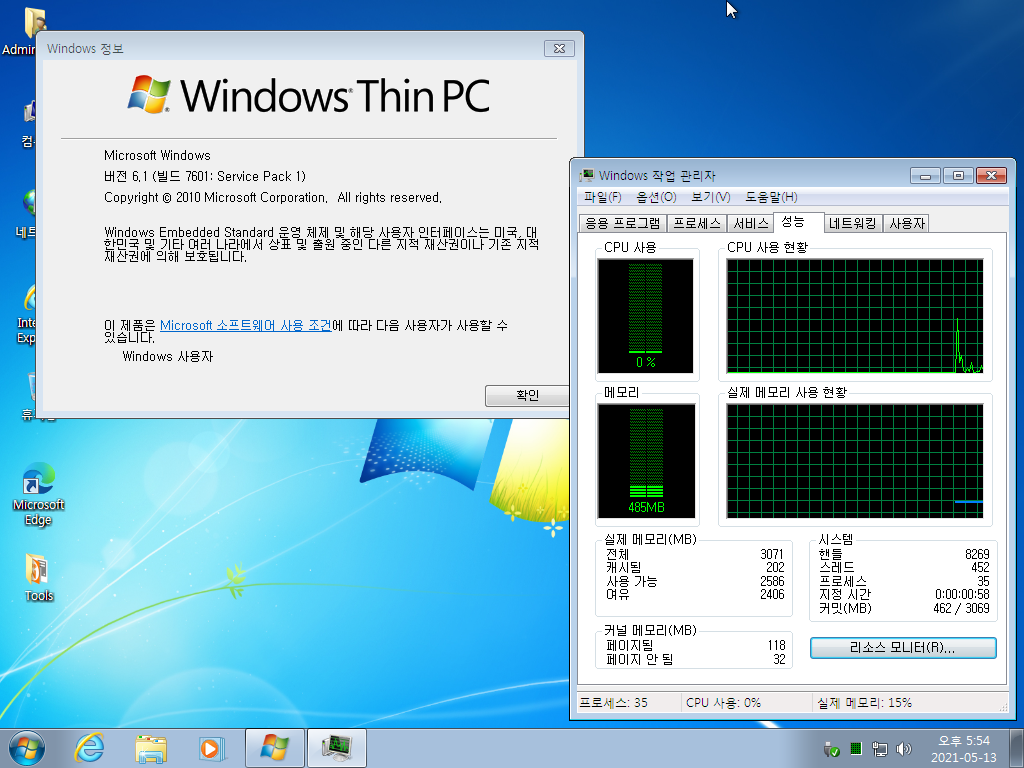Screen dimensions: 1024x768
Task: Click the Task Manager title bar icon
Action: (587, 175)
